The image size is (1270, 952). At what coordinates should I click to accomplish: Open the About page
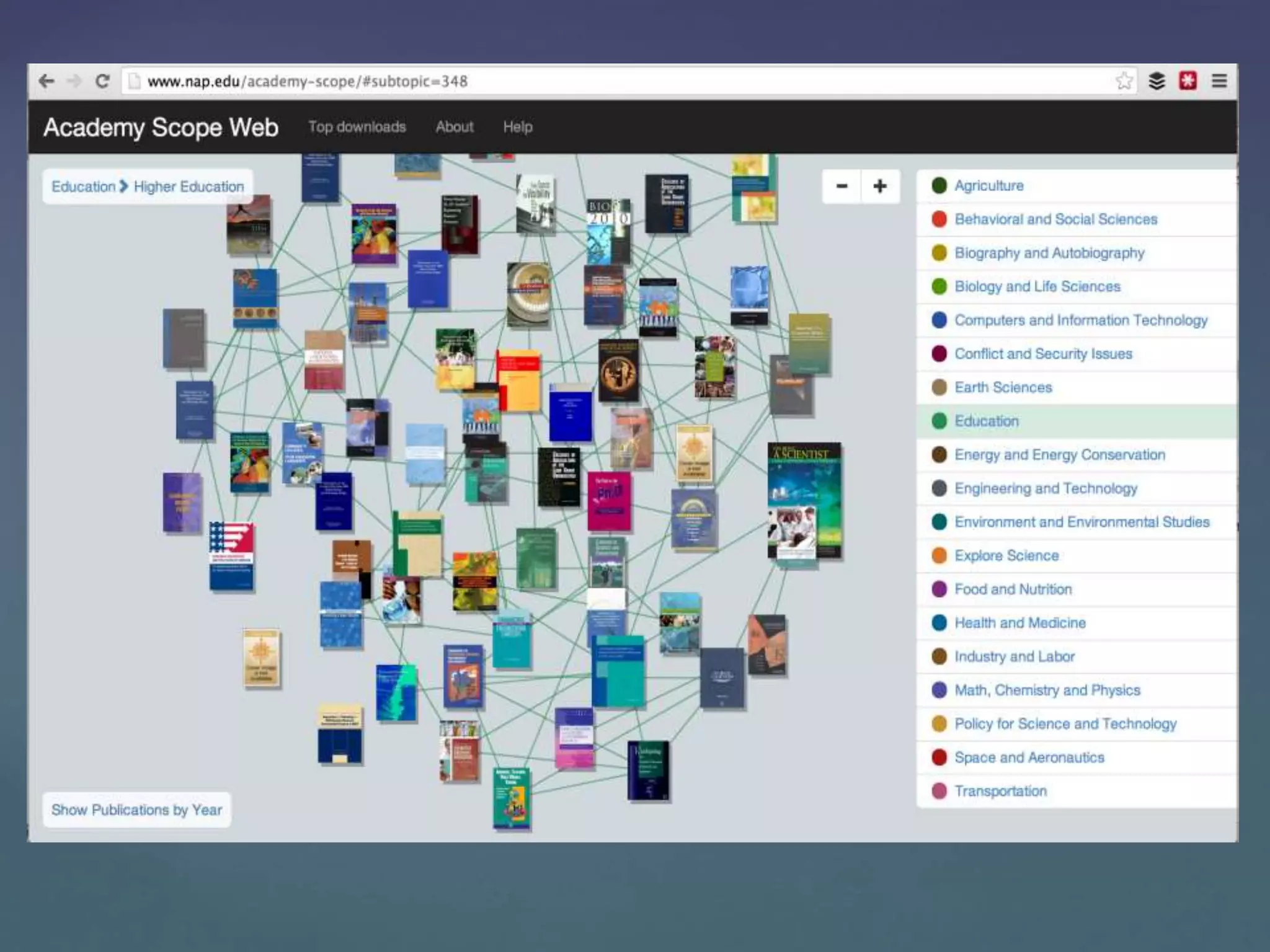click(x=455, y=127)
